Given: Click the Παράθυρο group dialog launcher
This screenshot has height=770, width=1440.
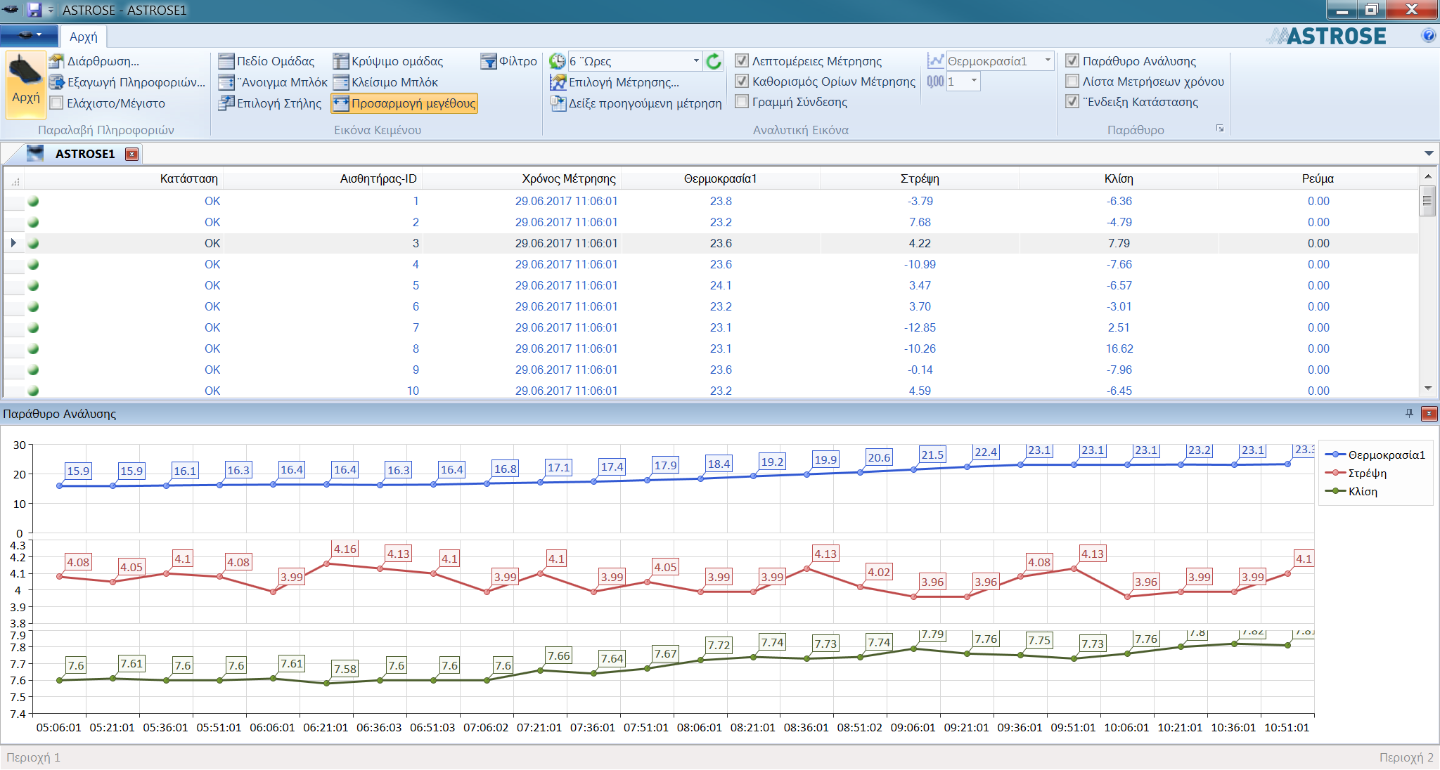Looking at the screenshot, I should tap(1219, 130).
